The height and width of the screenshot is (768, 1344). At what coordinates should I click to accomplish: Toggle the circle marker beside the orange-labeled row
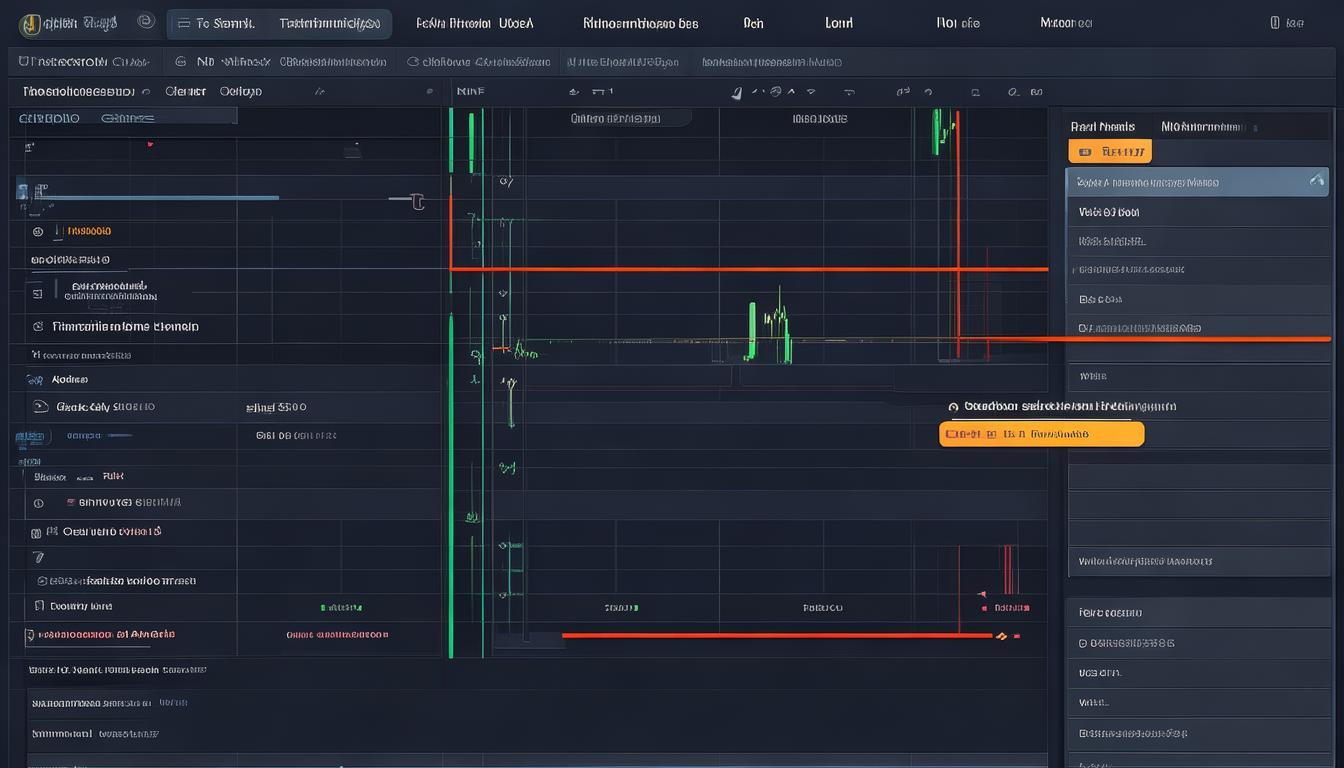click(38, 231)
